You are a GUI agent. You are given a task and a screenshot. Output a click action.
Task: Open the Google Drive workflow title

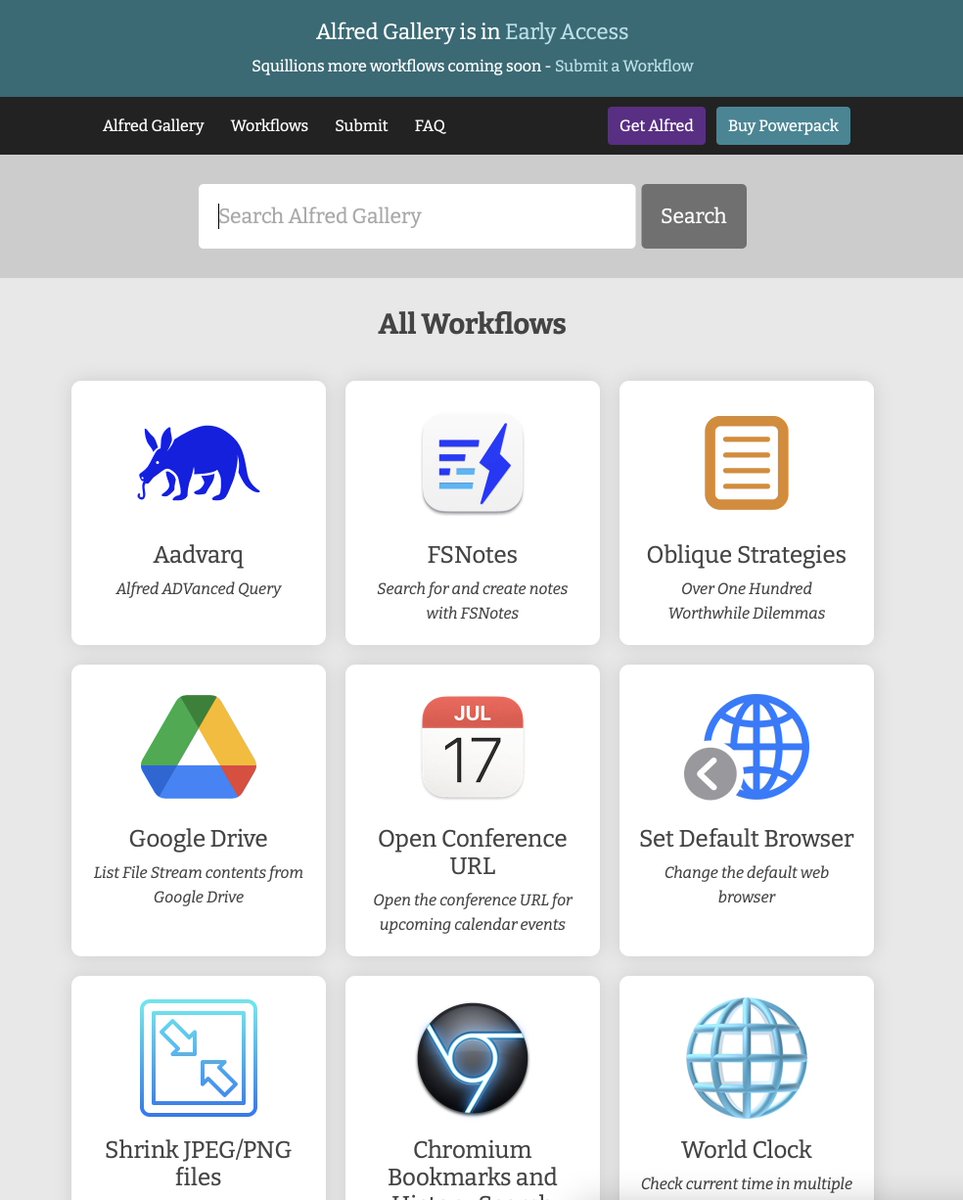coord(199,838)
